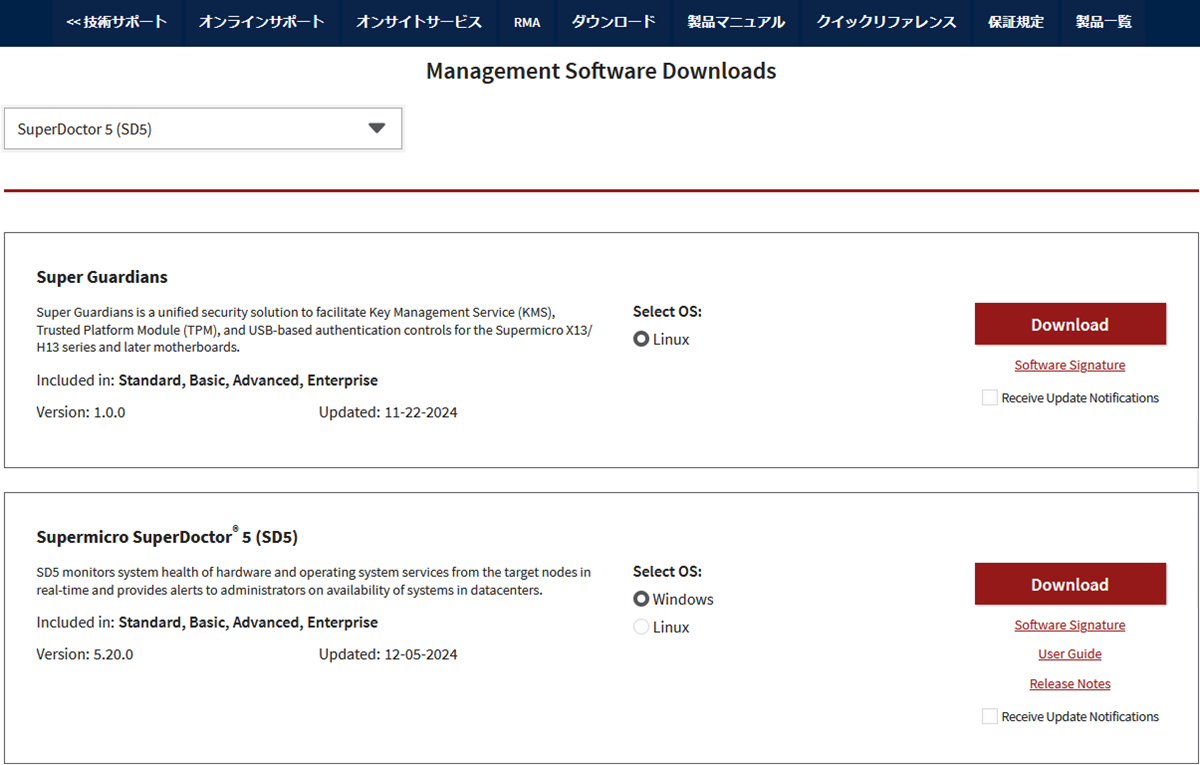Click the Updated: 12-05-2024 text
This screenshot has width=1200, height=765.
tap(388, 655)
